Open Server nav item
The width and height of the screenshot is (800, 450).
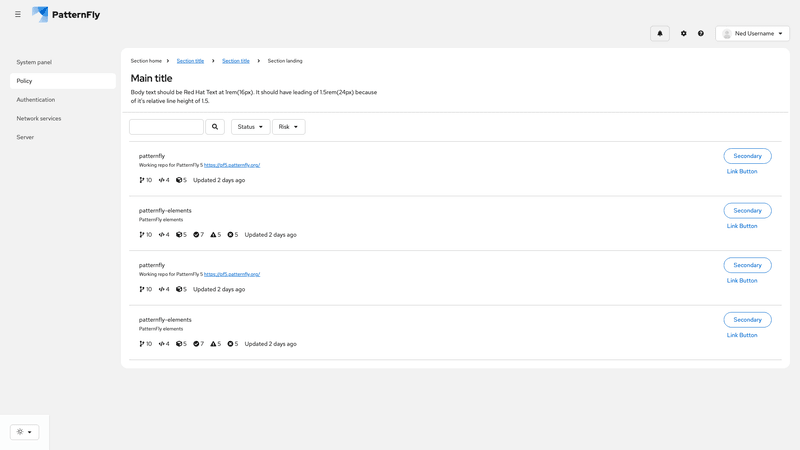(63, 137)
